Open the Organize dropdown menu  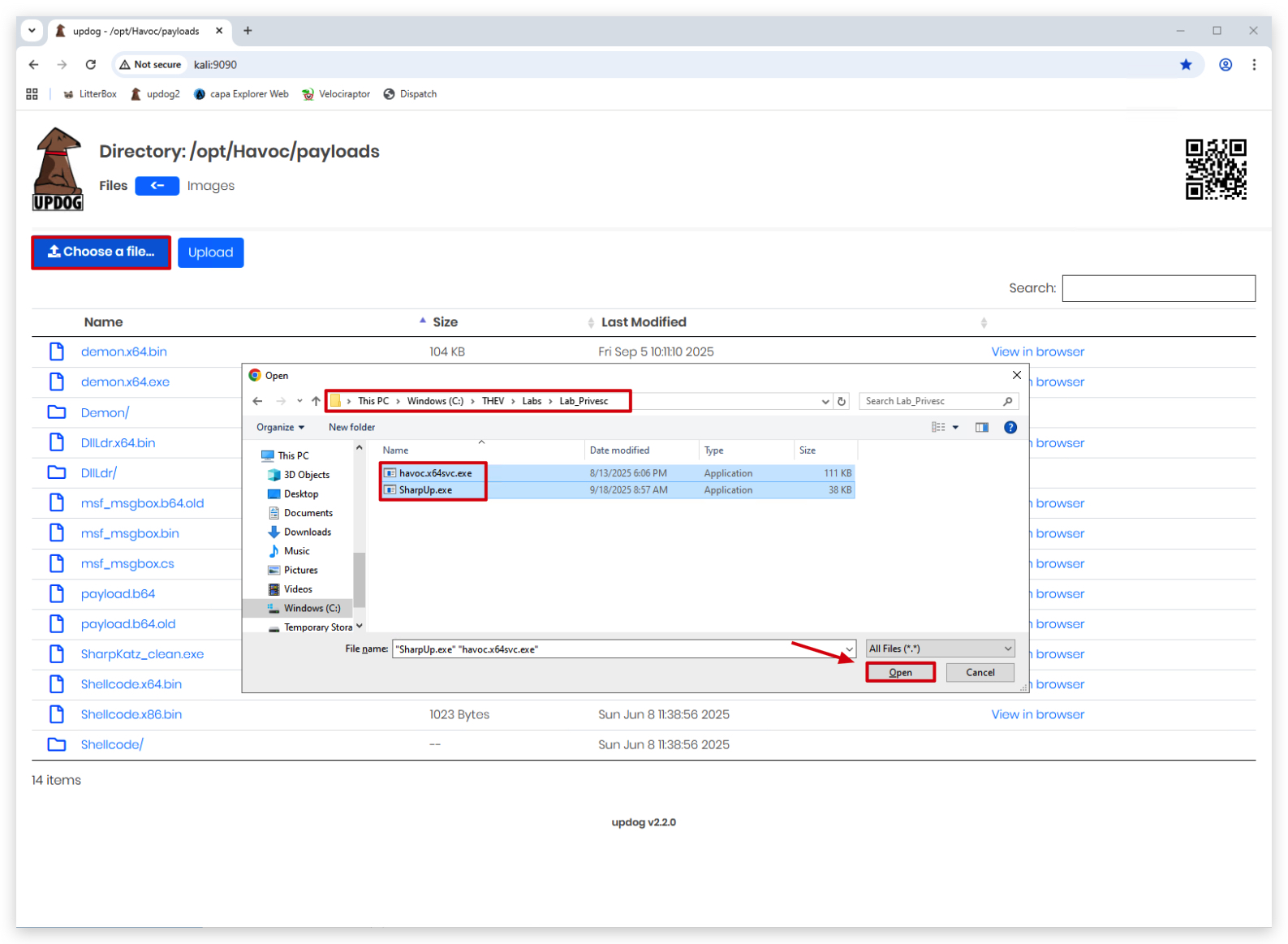coord(281,428)
